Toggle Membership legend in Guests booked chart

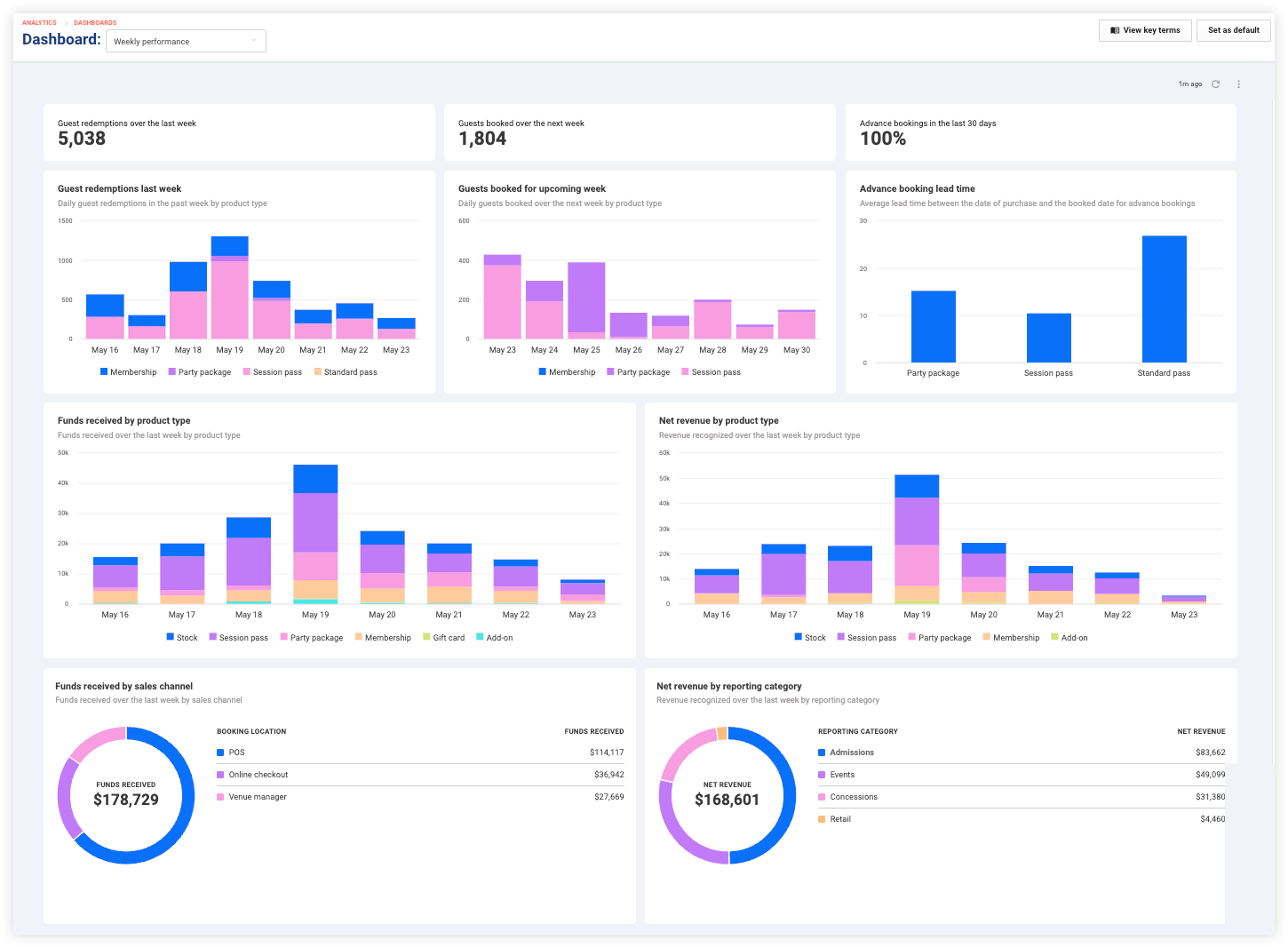567,372
